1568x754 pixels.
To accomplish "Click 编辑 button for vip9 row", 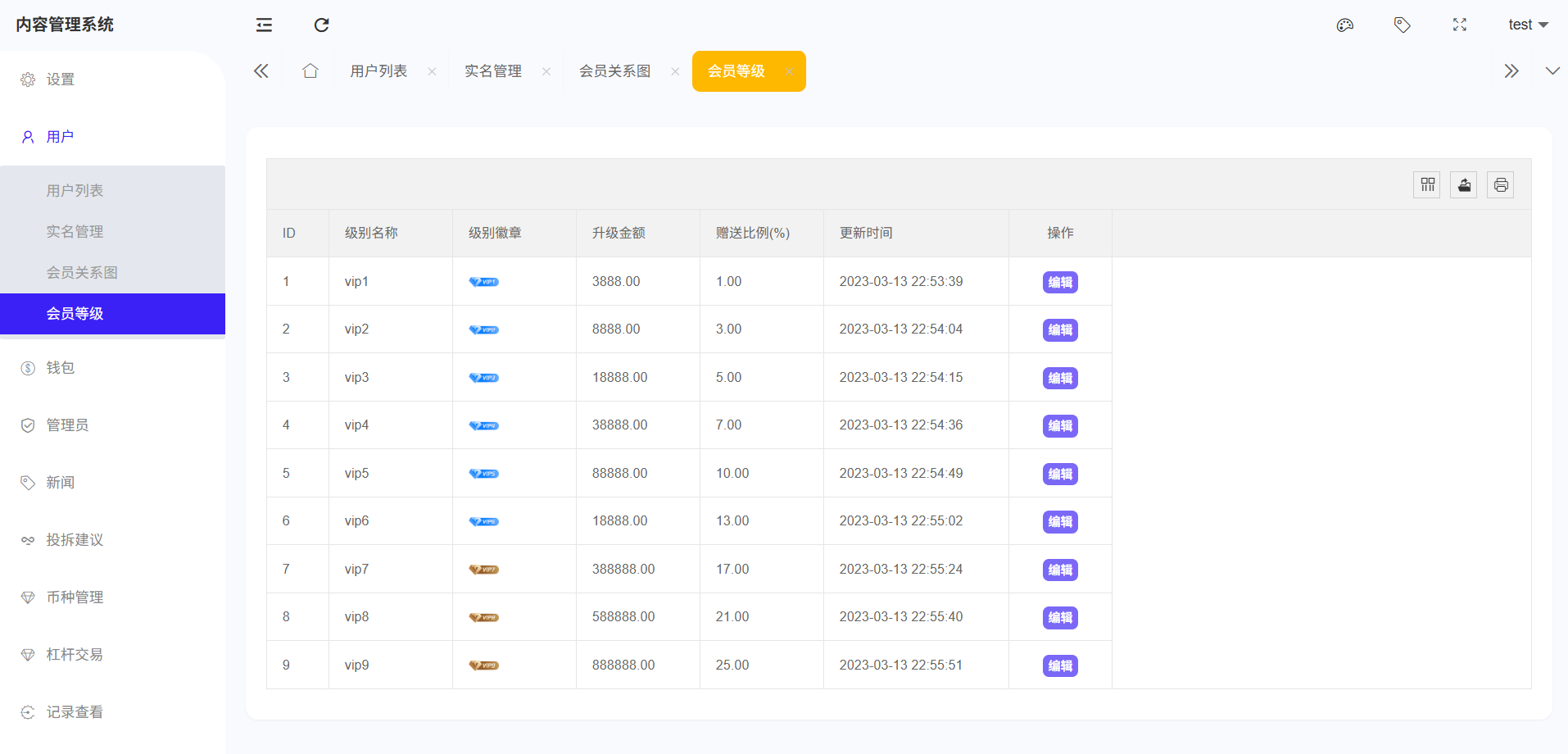I will pyautogui.click(x=1059, y=665).
